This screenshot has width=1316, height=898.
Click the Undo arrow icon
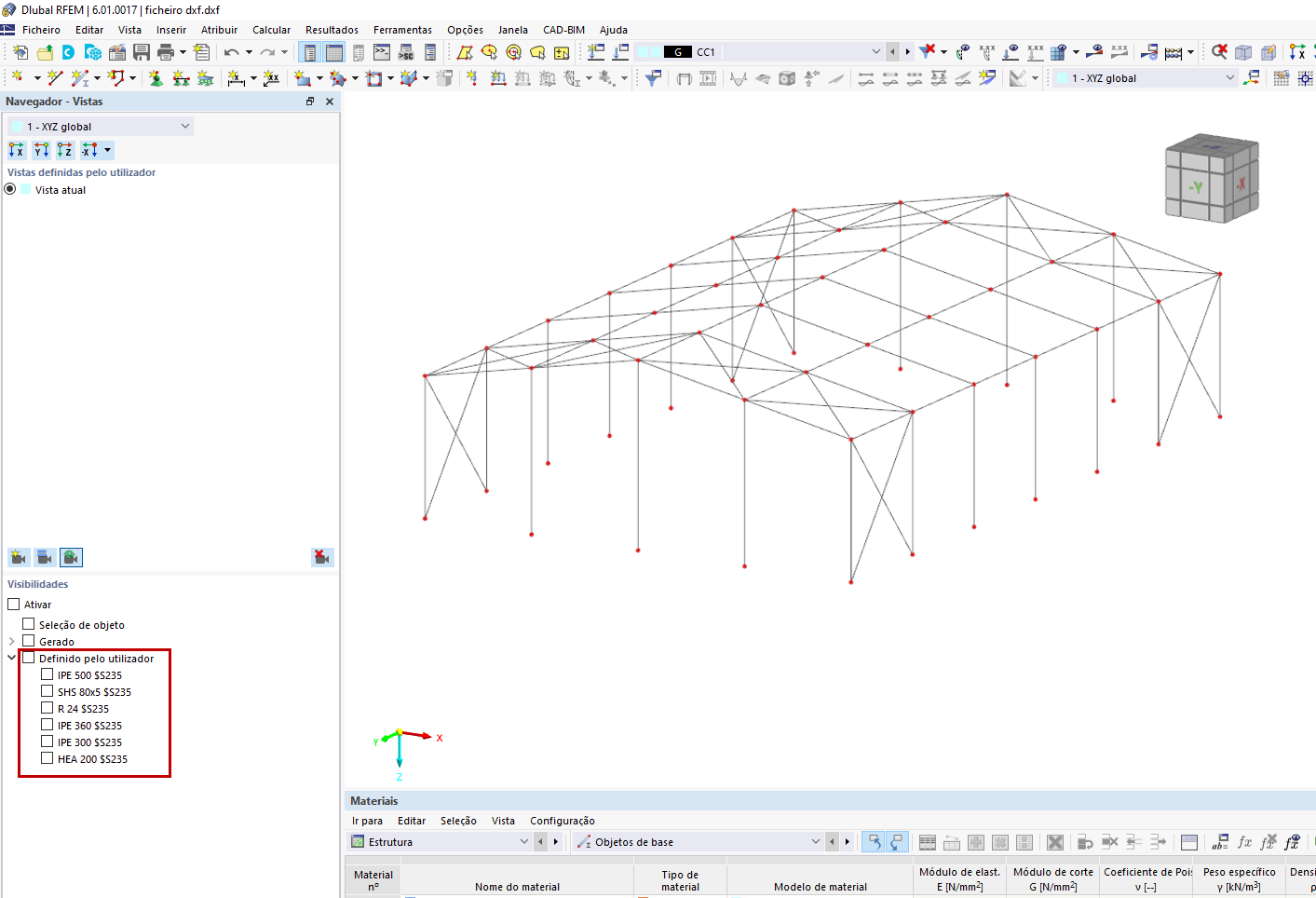pyautogui.click(x=232, y=52)
